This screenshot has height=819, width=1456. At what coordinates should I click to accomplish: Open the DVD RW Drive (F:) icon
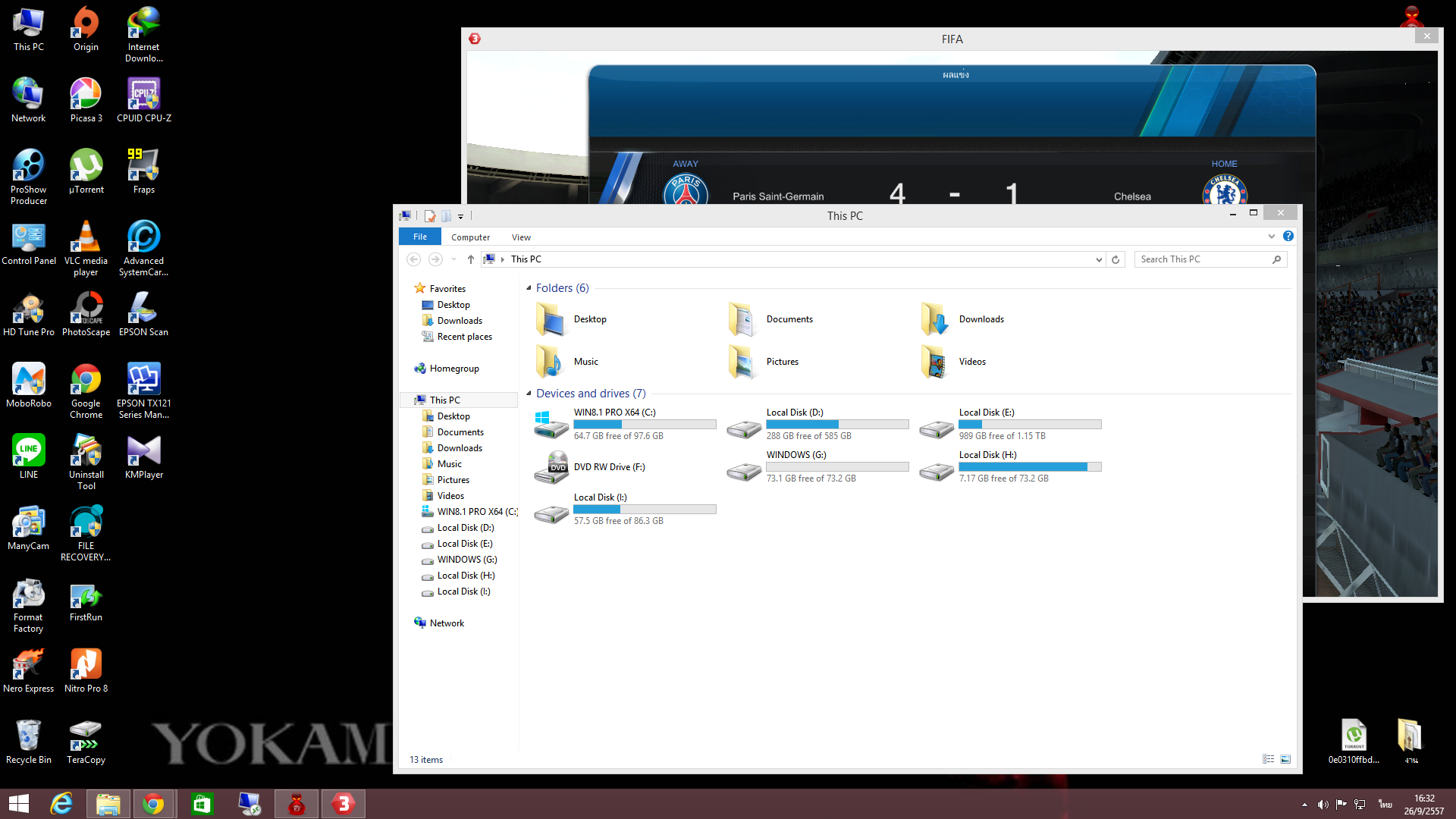click(x=551, y=467)
